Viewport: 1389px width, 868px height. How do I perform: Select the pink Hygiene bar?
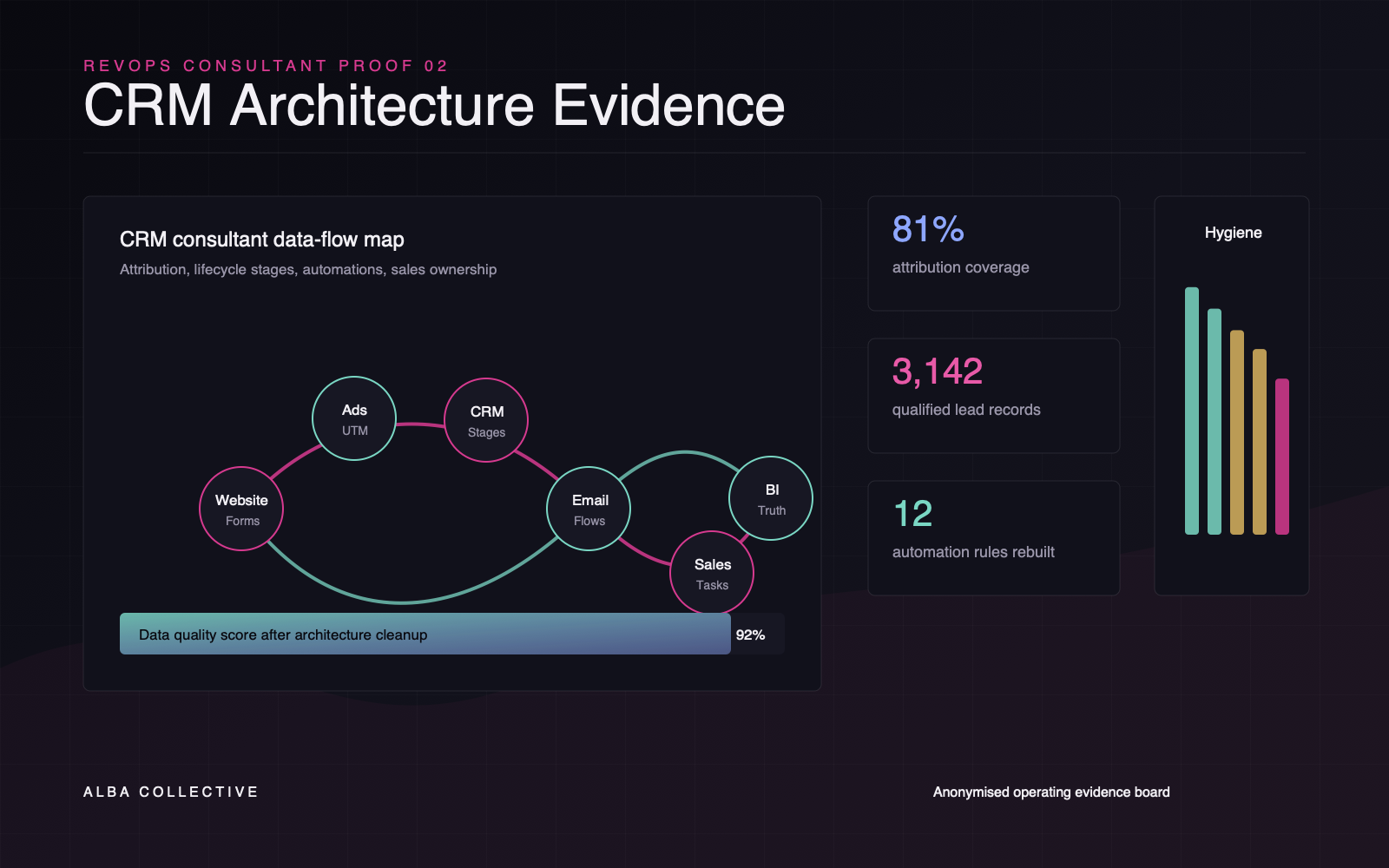click(1282, 457)
